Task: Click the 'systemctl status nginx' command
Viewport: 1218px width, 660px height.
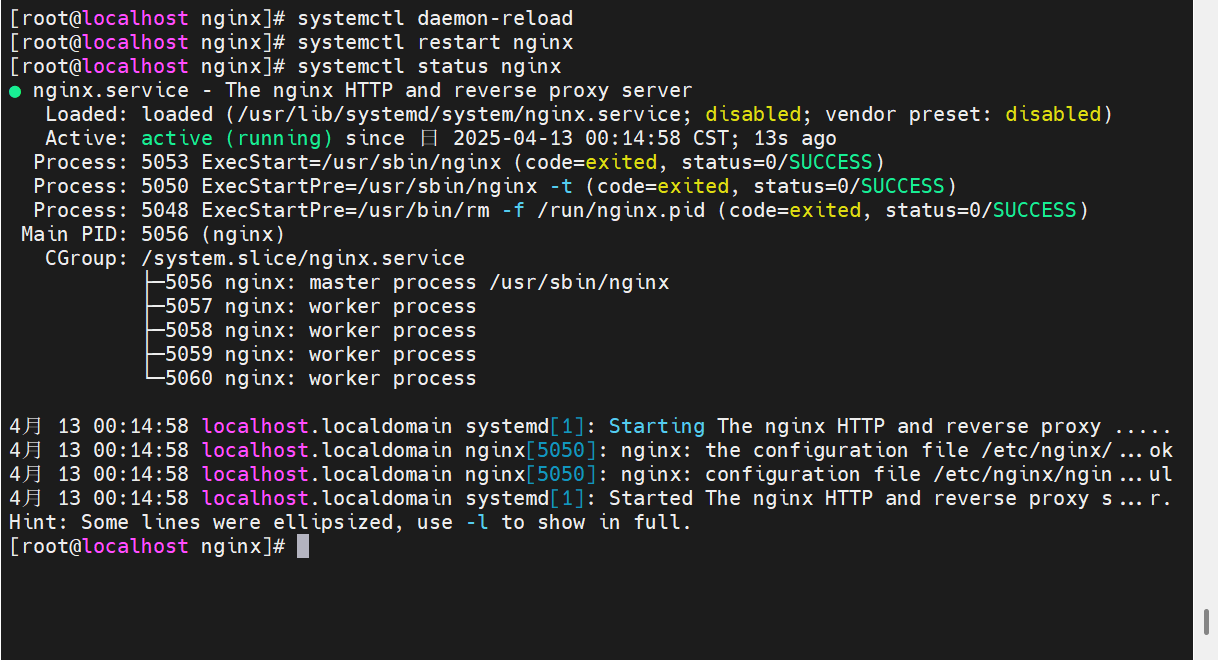Action: [429, 66]
